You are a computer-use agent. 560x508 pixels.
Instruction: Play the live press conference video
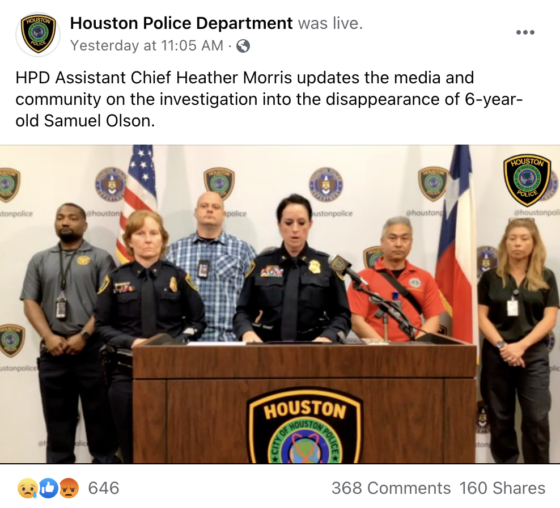pos(280,304)
